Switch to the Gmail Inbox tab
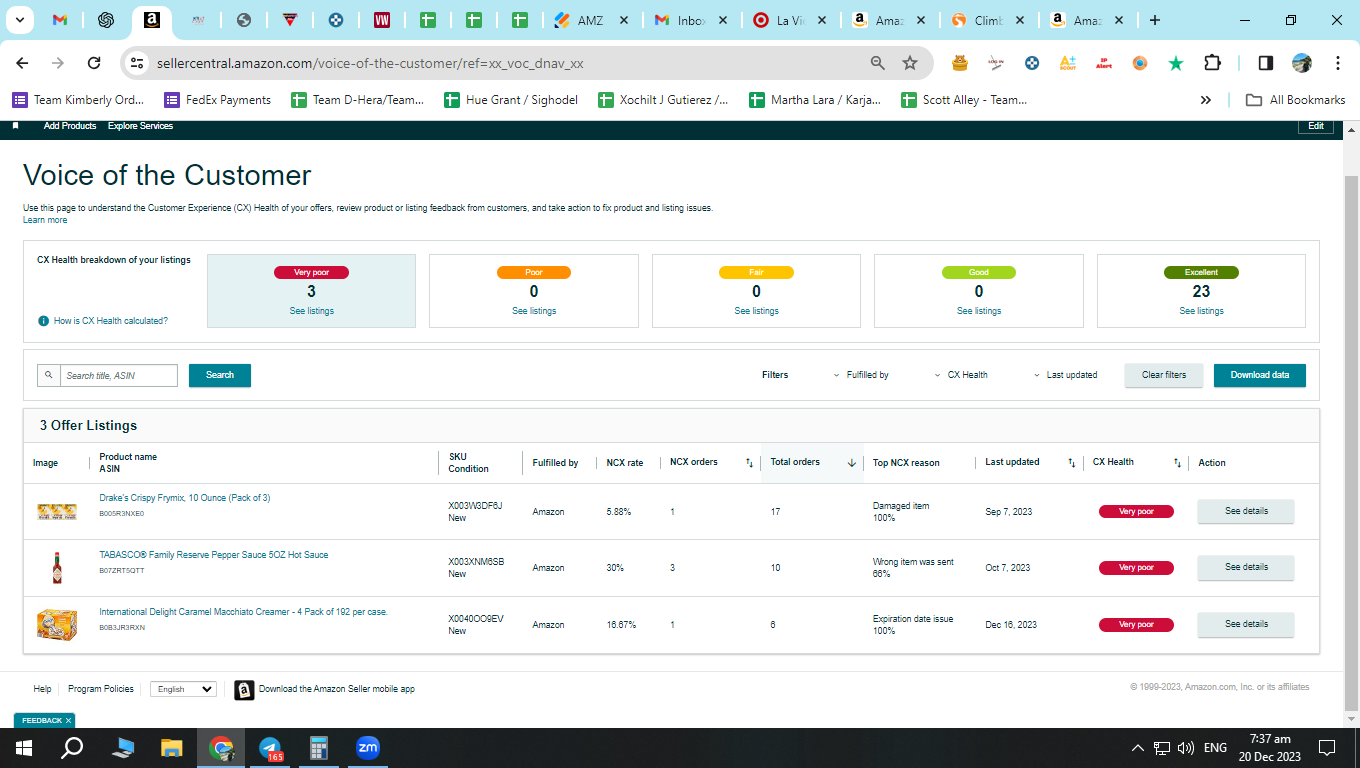The width and height of the screenshot is (1360, 768). pos(692,20)
